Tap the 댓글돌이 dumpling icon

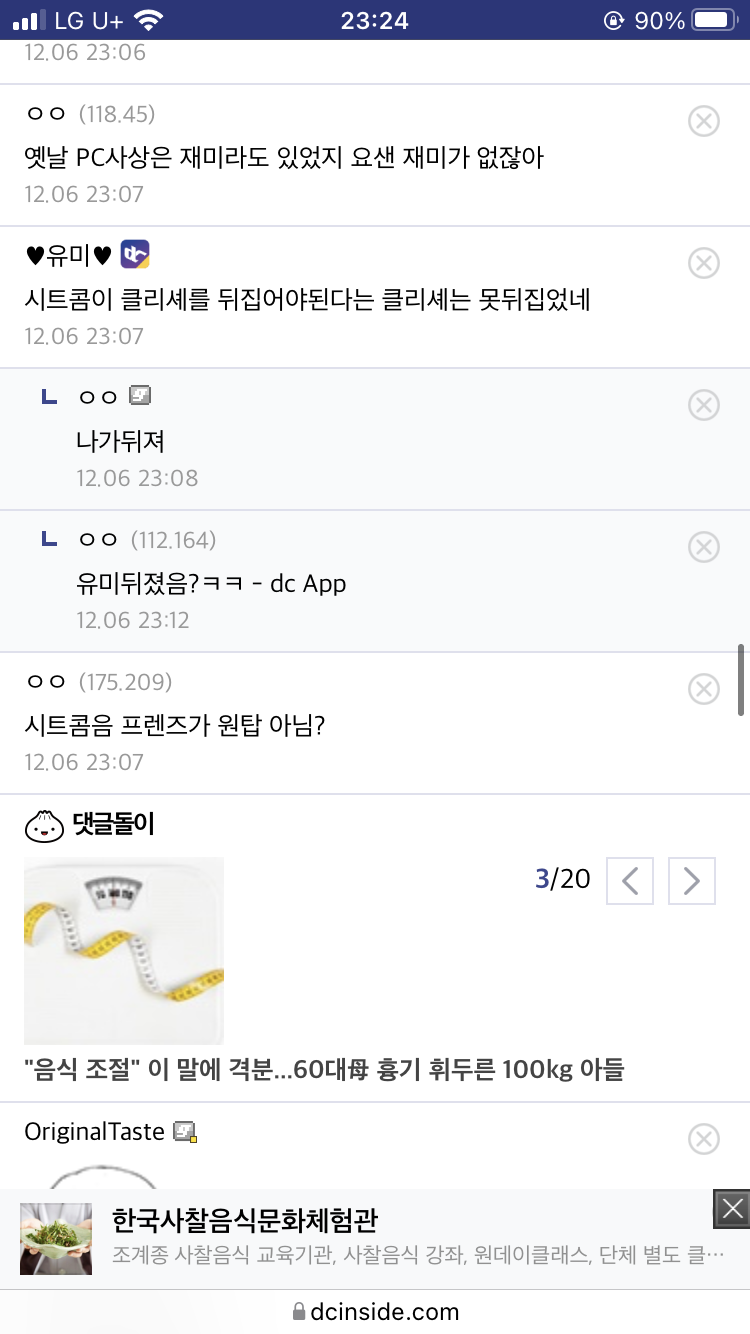(43, 825)
